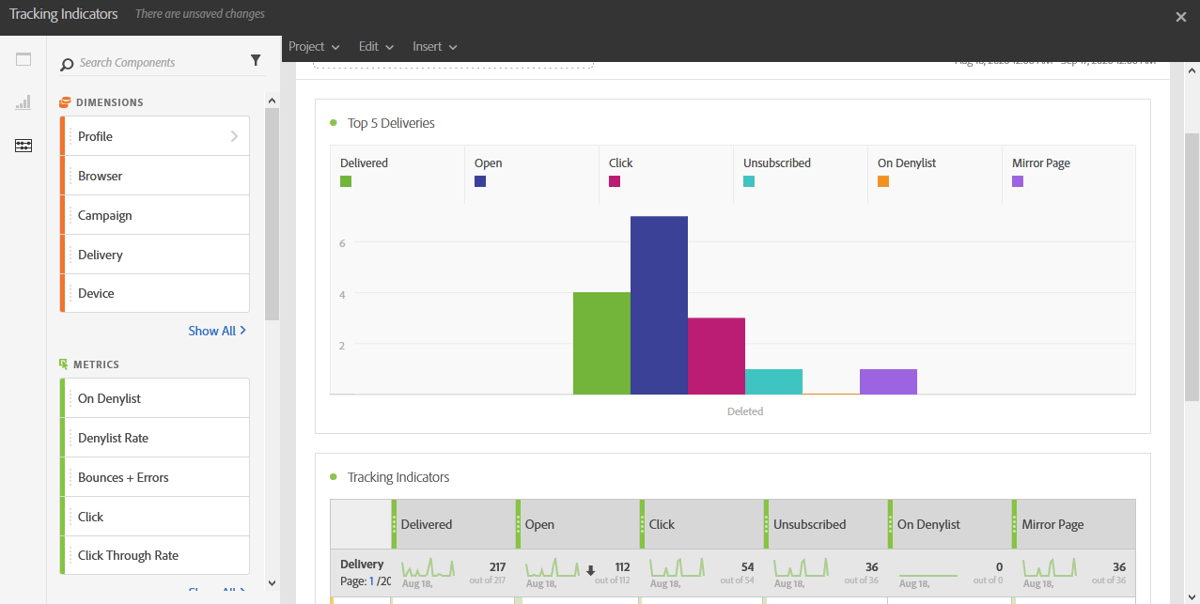
Task: Click the green Delivered color swatch
Action: [x=347, y=181]
